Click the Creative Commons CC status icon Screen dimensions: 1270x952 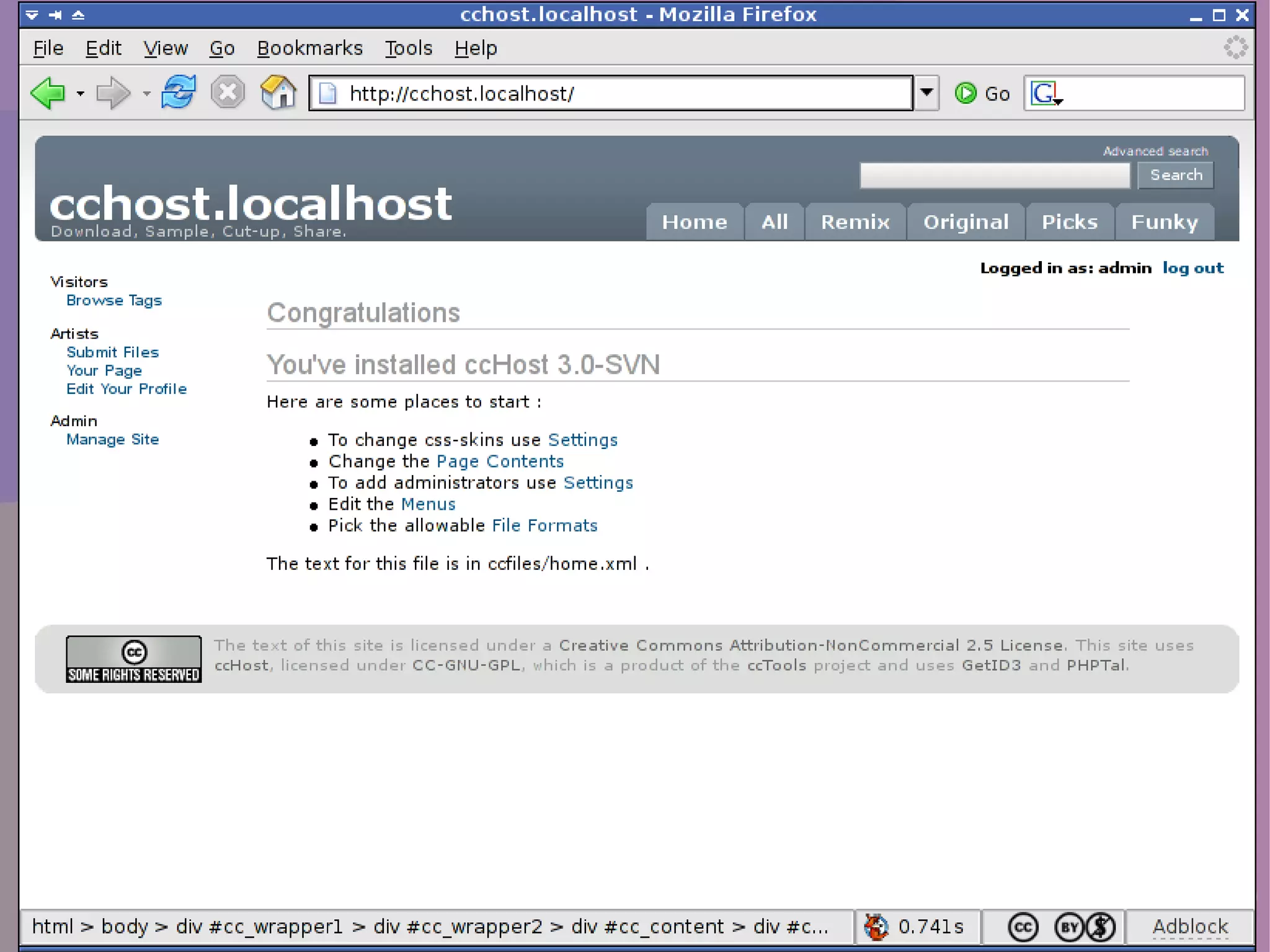[1023, 927]
